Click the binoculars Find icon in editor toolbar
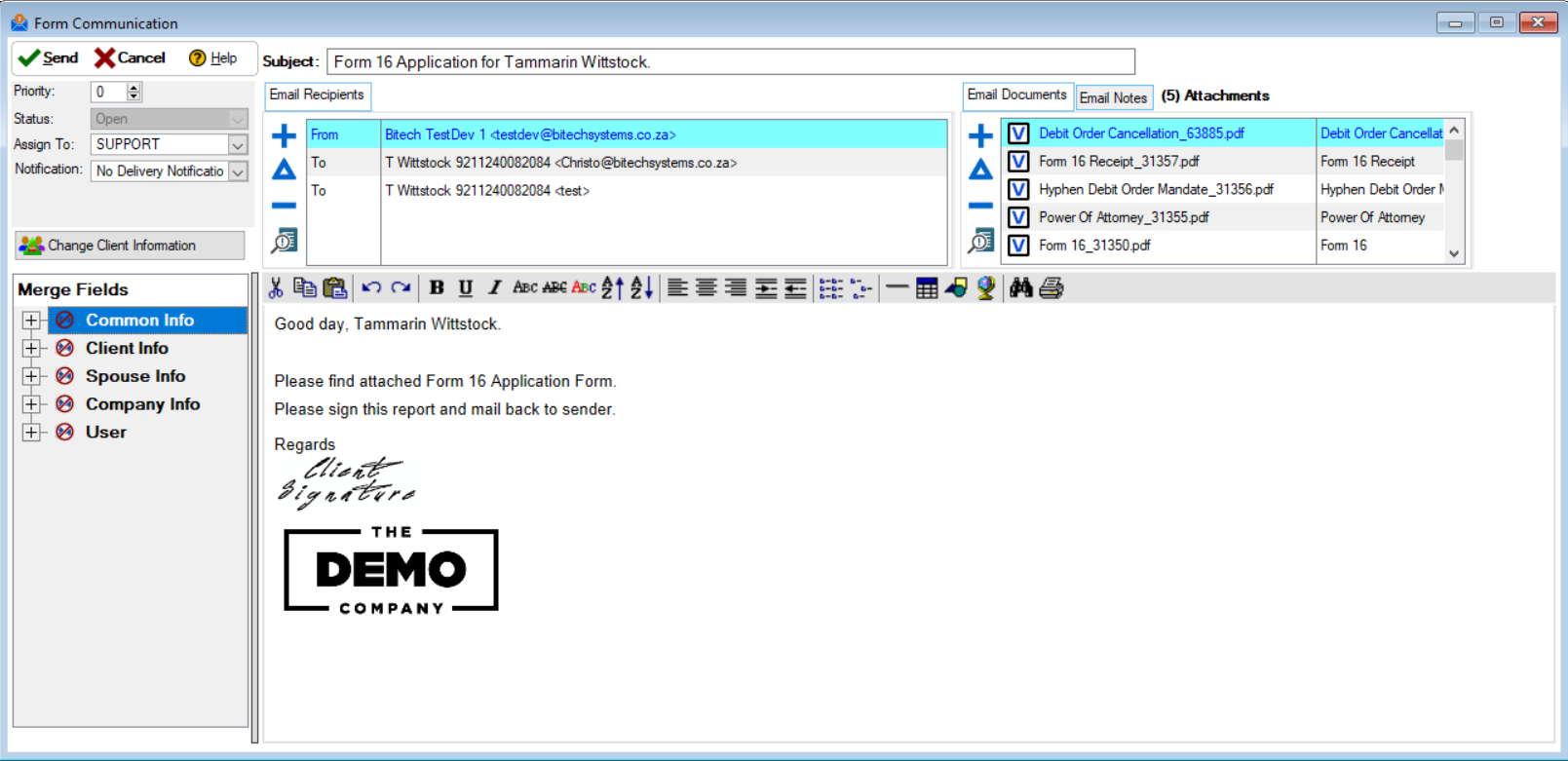This screenshot has width=1568, height=761. 1020,287
